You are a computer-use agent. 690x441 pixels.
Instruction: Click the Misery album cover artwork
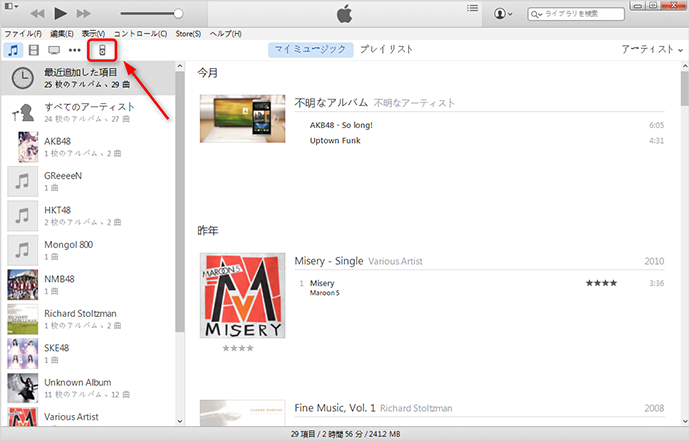[x=242, y=295]
